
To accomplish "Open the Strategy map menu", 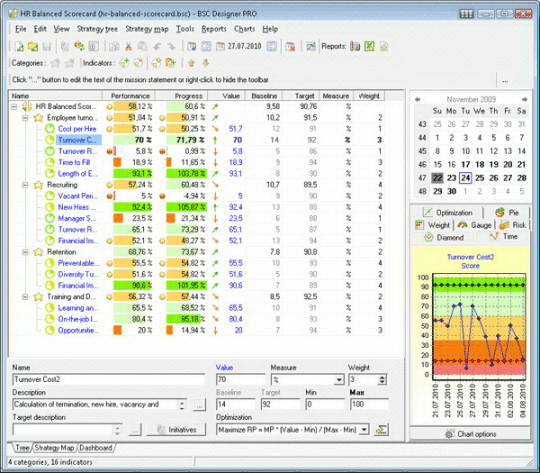I will 147,29.
